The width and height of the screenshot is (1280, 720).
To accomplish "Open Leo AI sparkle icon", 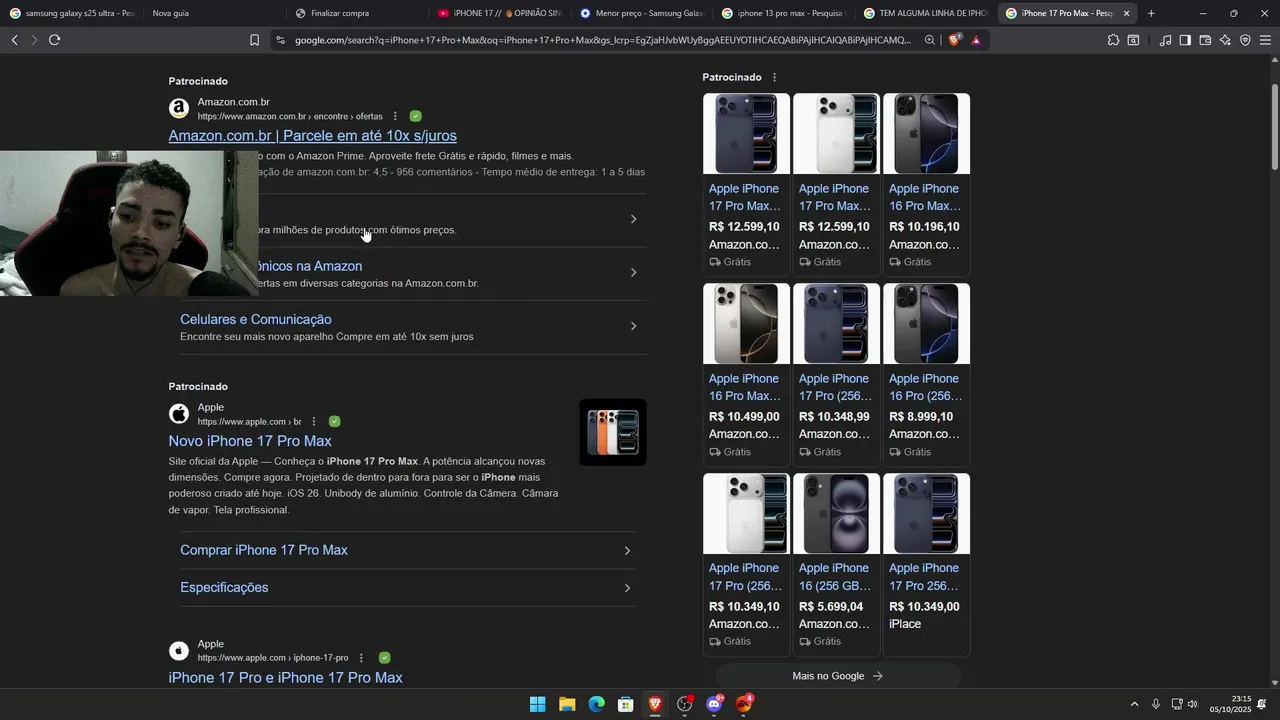I will (1225, 40).
